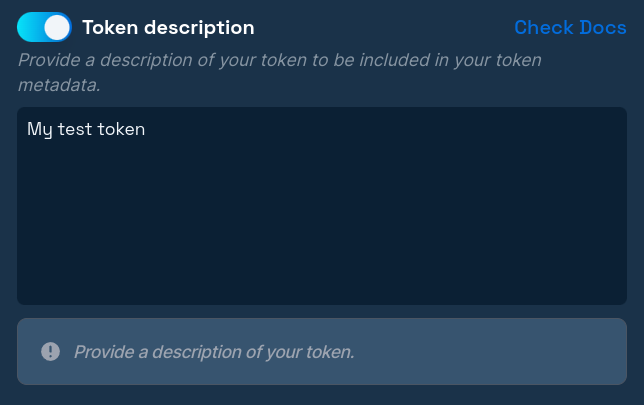
Task: Click the italic helper text under the heading
Action: click(x=280, y=60)
